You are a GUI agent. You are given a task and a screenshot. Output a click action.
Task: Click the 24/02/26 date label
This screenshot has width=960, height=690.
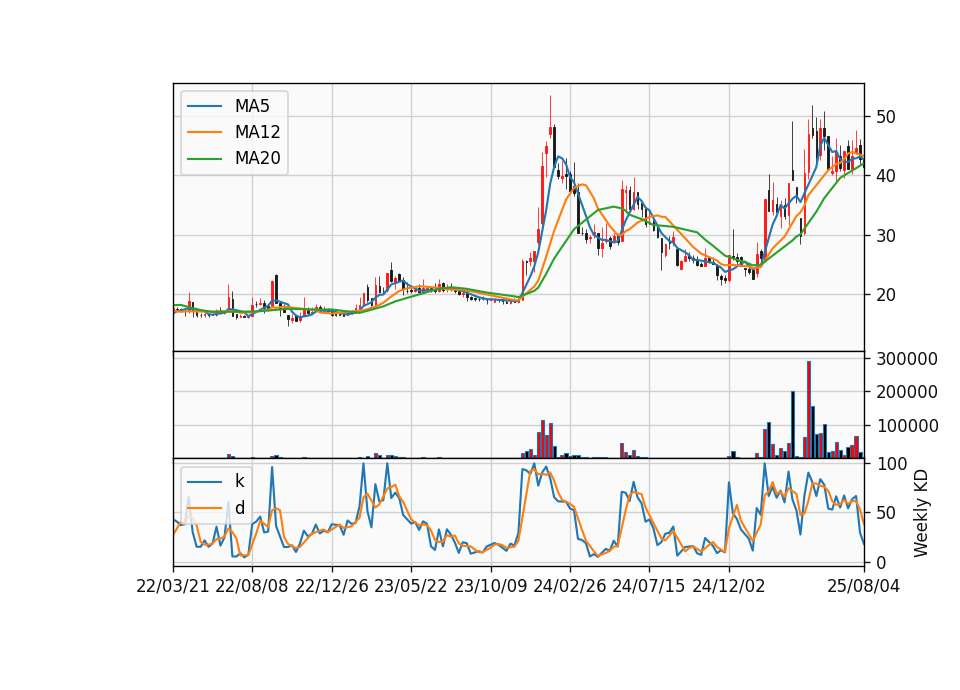[x=569, y=586]
